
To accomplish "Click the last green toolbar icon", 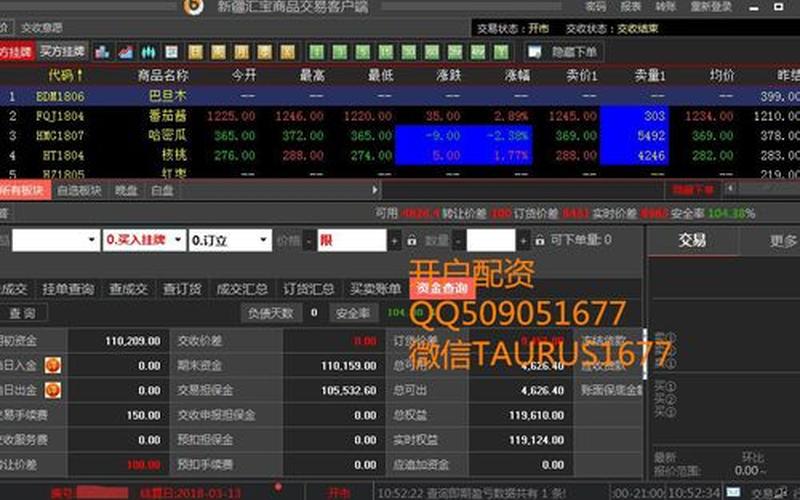I will (x=501, y=52).
